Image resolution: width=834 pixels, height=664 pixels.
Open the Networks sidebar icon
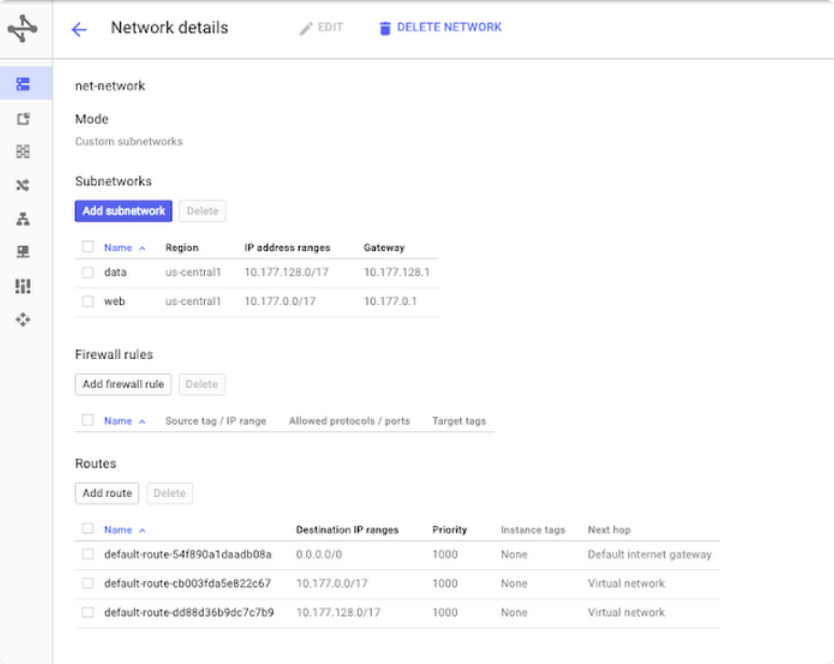[23, 84]
